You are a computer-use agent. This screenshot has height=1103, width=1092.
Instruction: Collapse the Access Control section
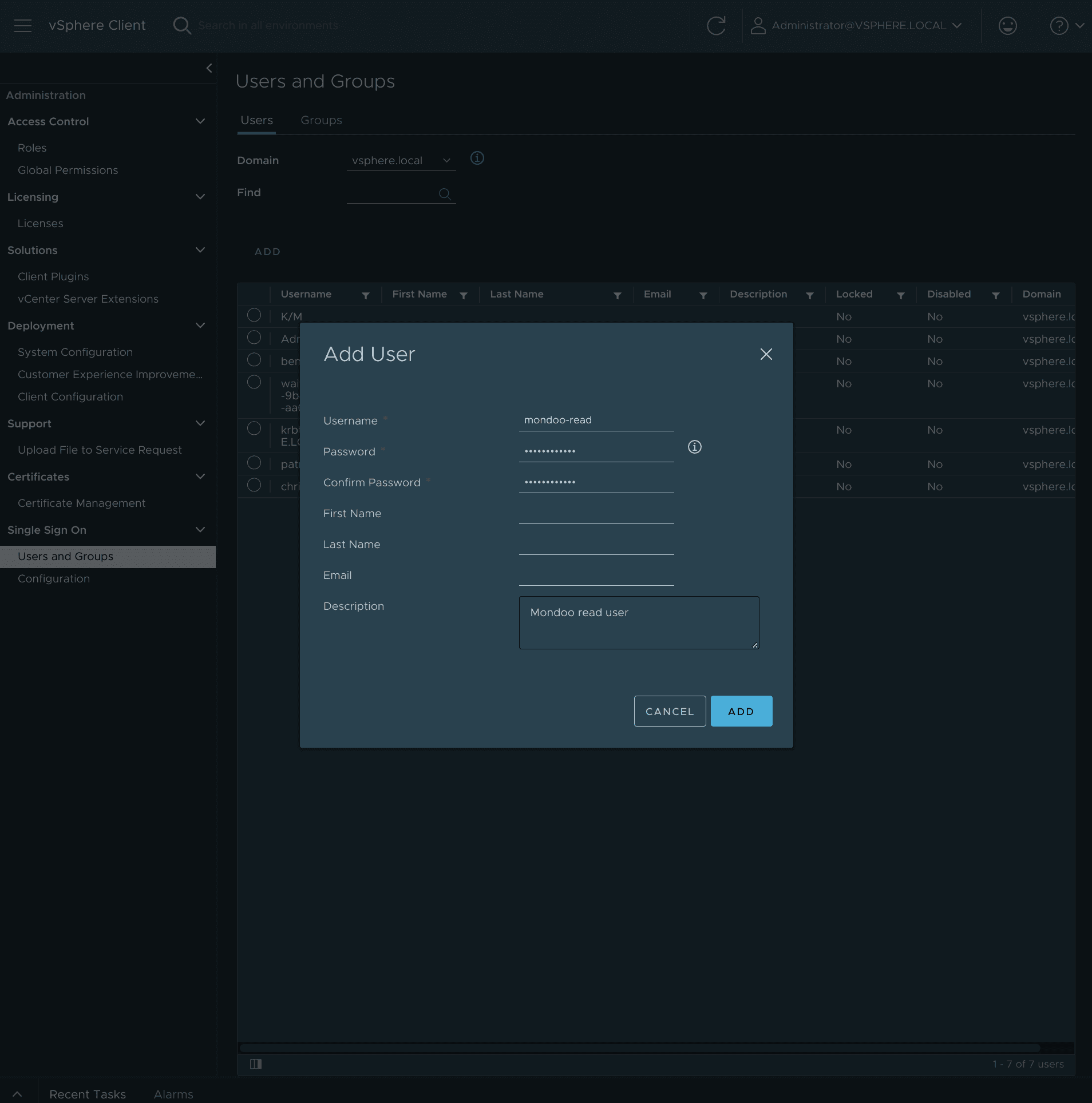[200, 121]
